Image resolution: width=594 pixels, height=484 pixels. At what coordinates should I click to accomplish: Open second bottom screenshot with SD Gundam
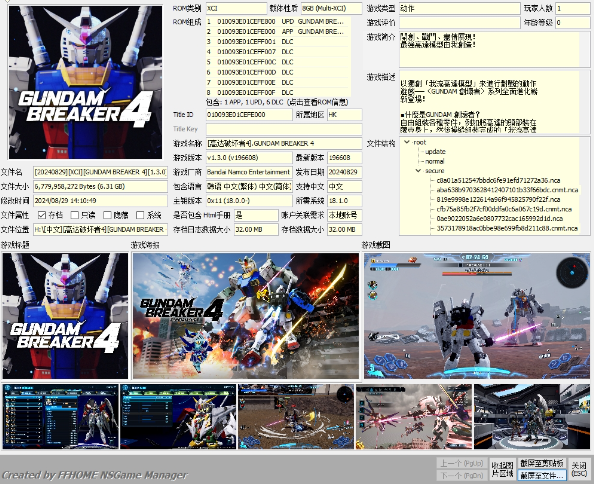pos(178,417)
